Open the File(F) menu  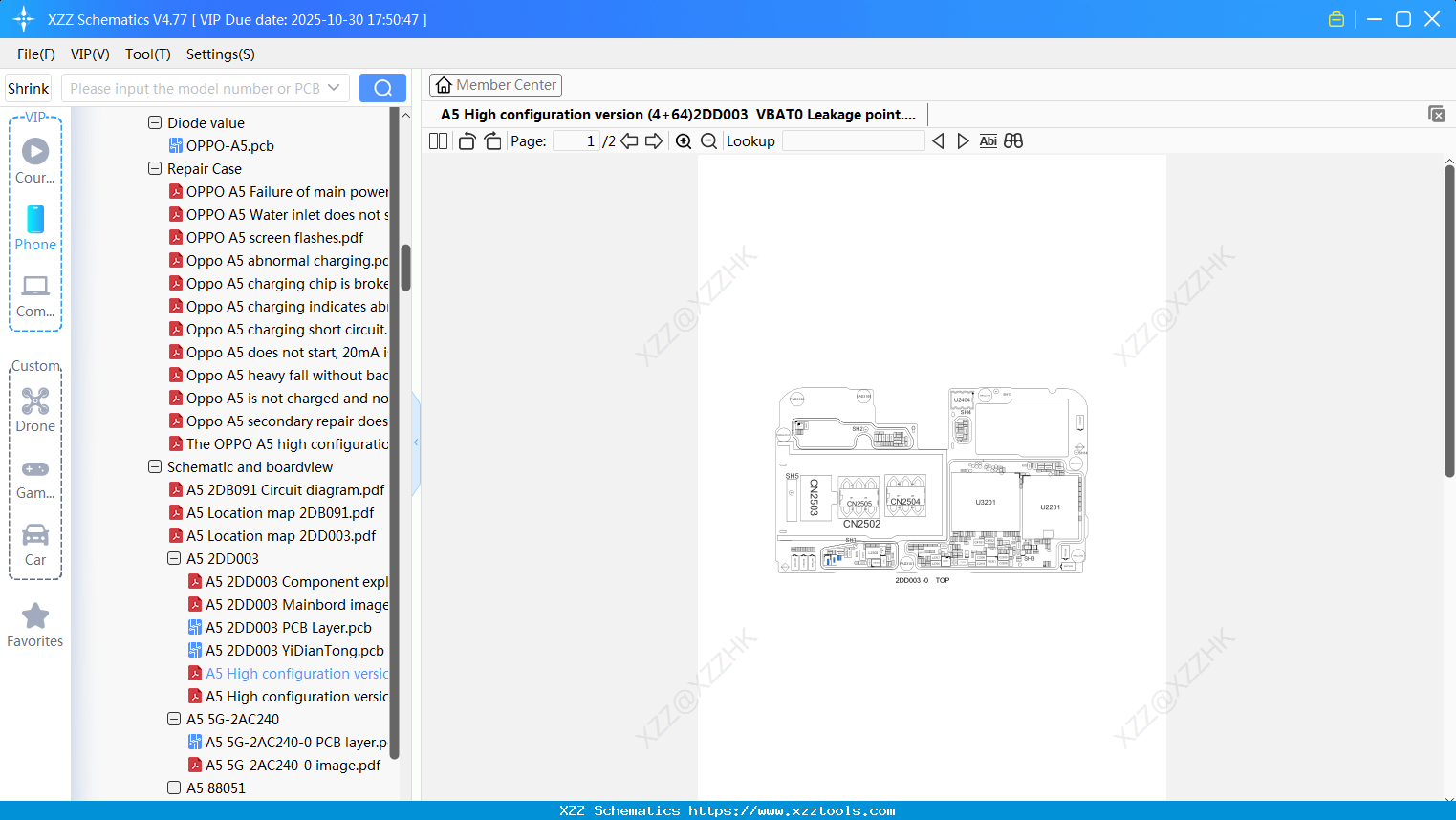(x=36, y=54)
